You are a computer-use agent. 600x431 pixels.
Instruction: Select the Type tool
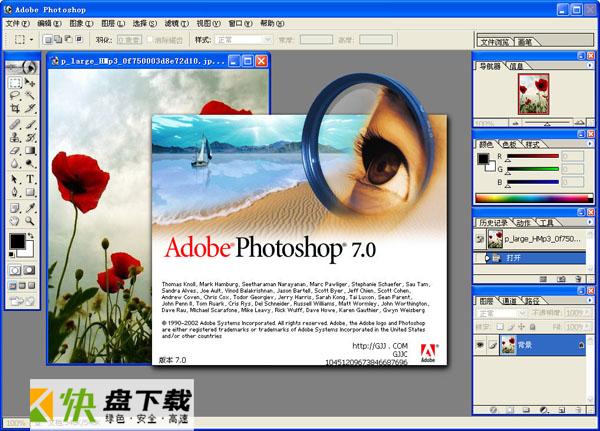30,179
